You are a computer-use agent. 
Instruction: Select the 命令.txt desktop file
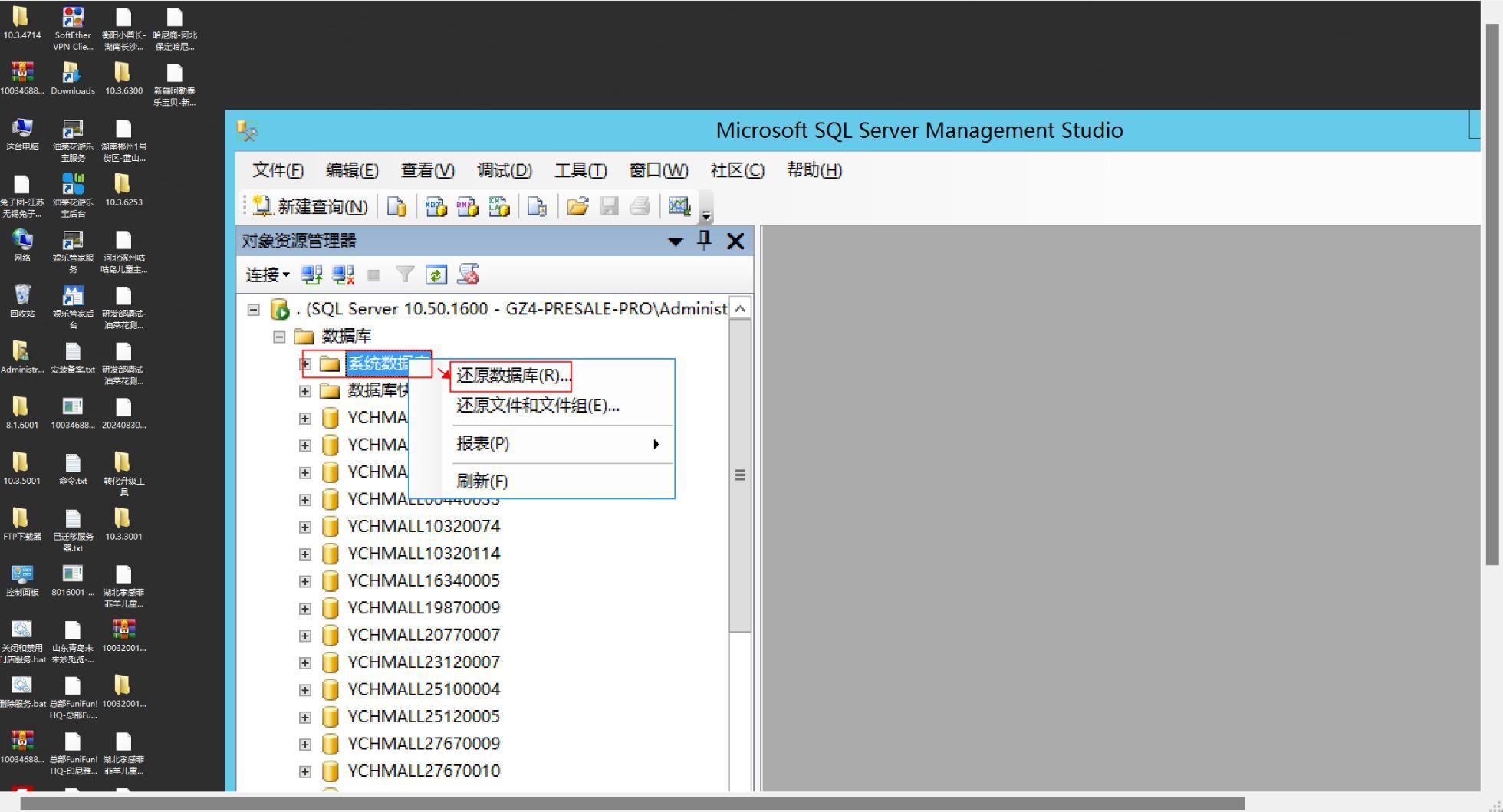click(x=73, y=469)
